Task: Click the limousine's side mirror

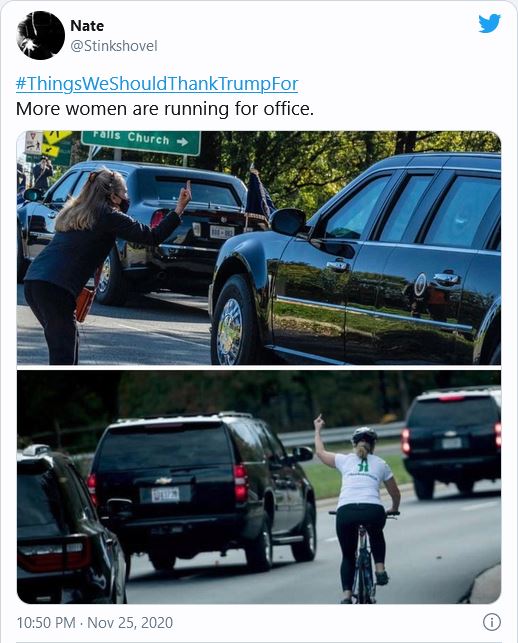Action: tap(288, 222)
